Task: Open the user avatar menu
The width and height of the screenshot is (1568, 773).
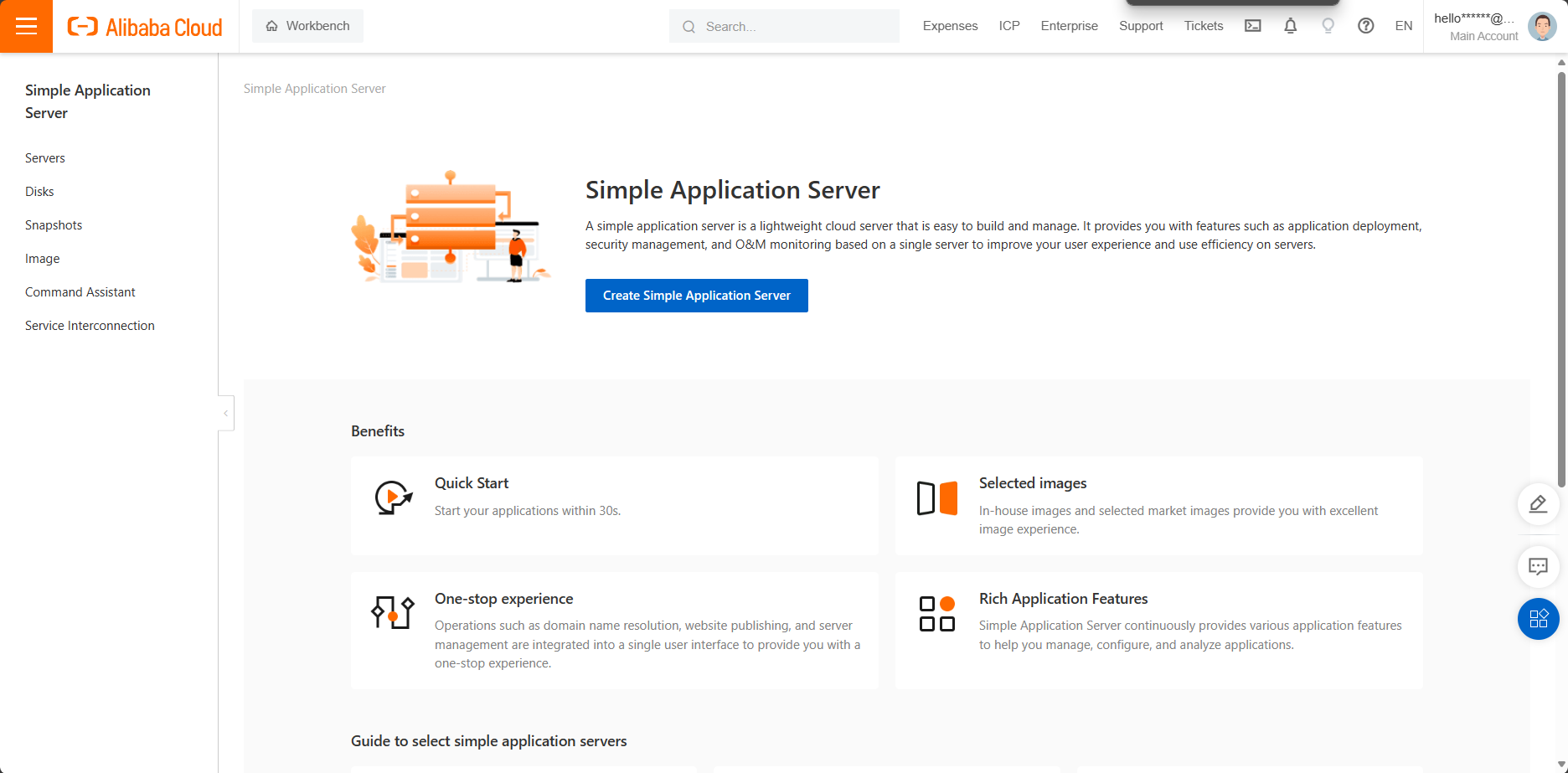Action: click(x=1542, y=26)
